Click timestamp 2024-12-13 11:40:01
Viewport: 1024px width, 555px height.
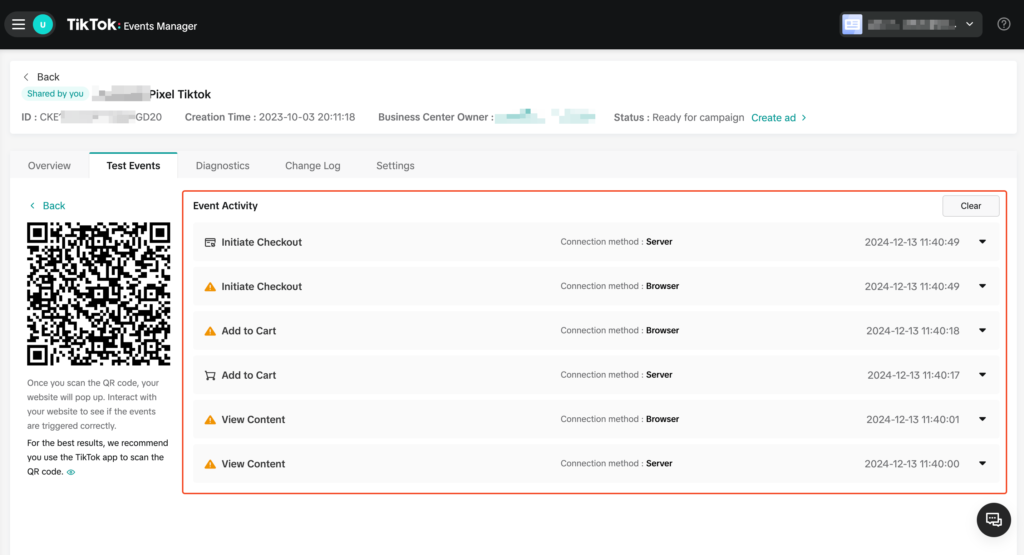tap(912, 420)
